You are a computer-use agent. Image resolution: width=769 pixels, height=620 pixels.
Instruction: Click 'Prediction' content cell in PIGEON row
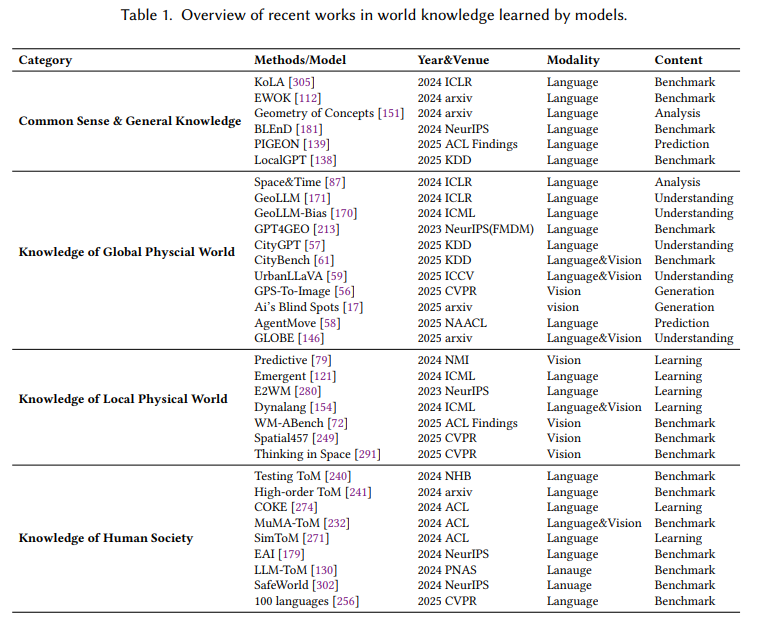tap(681, 144)
